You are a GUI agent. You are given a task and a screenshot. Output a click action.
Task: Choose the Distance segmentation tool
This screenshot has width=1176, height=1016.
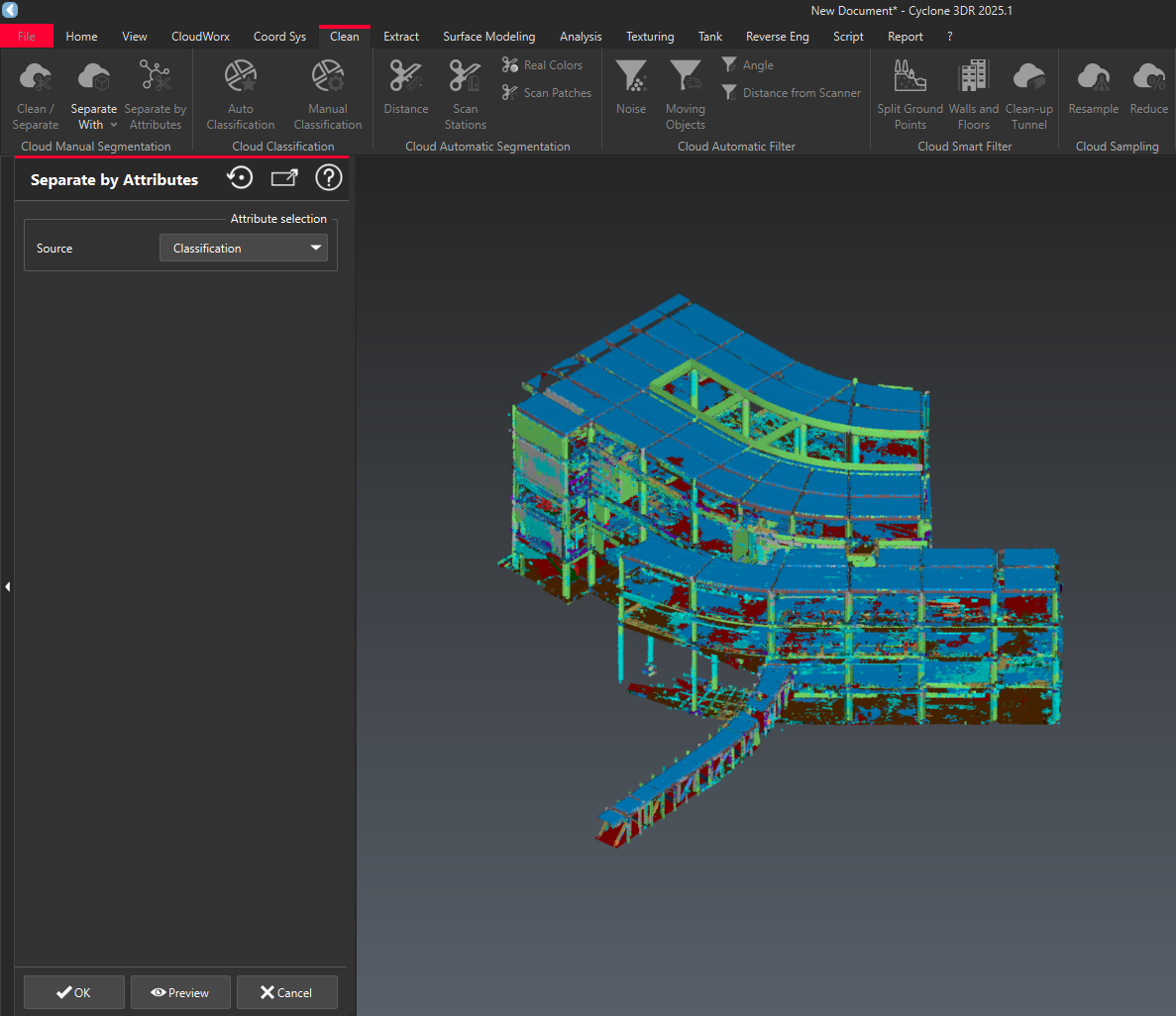(x=405, y=77)
